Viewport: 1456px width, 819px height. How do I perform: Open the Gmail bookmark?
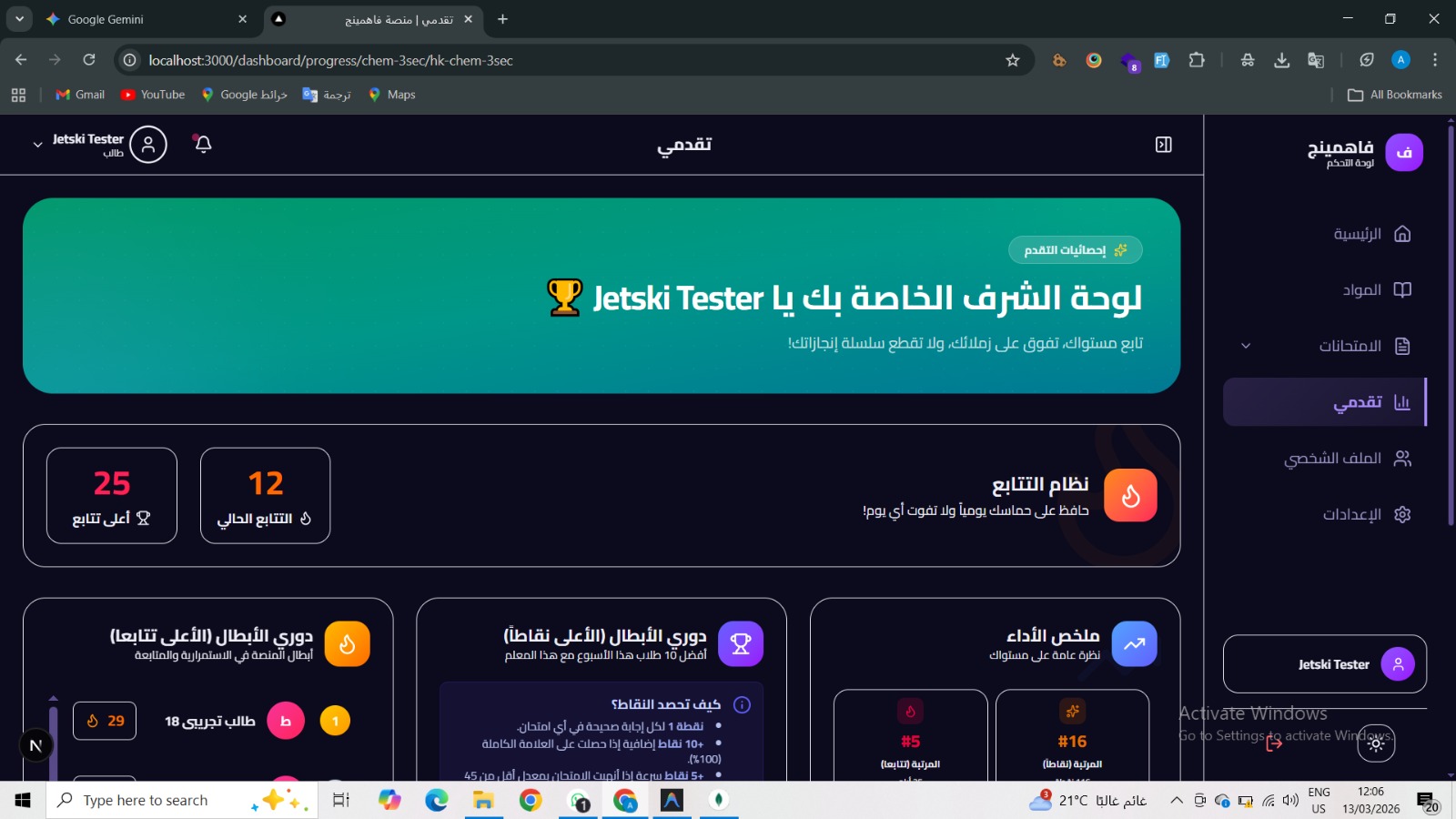pos(80,95)
